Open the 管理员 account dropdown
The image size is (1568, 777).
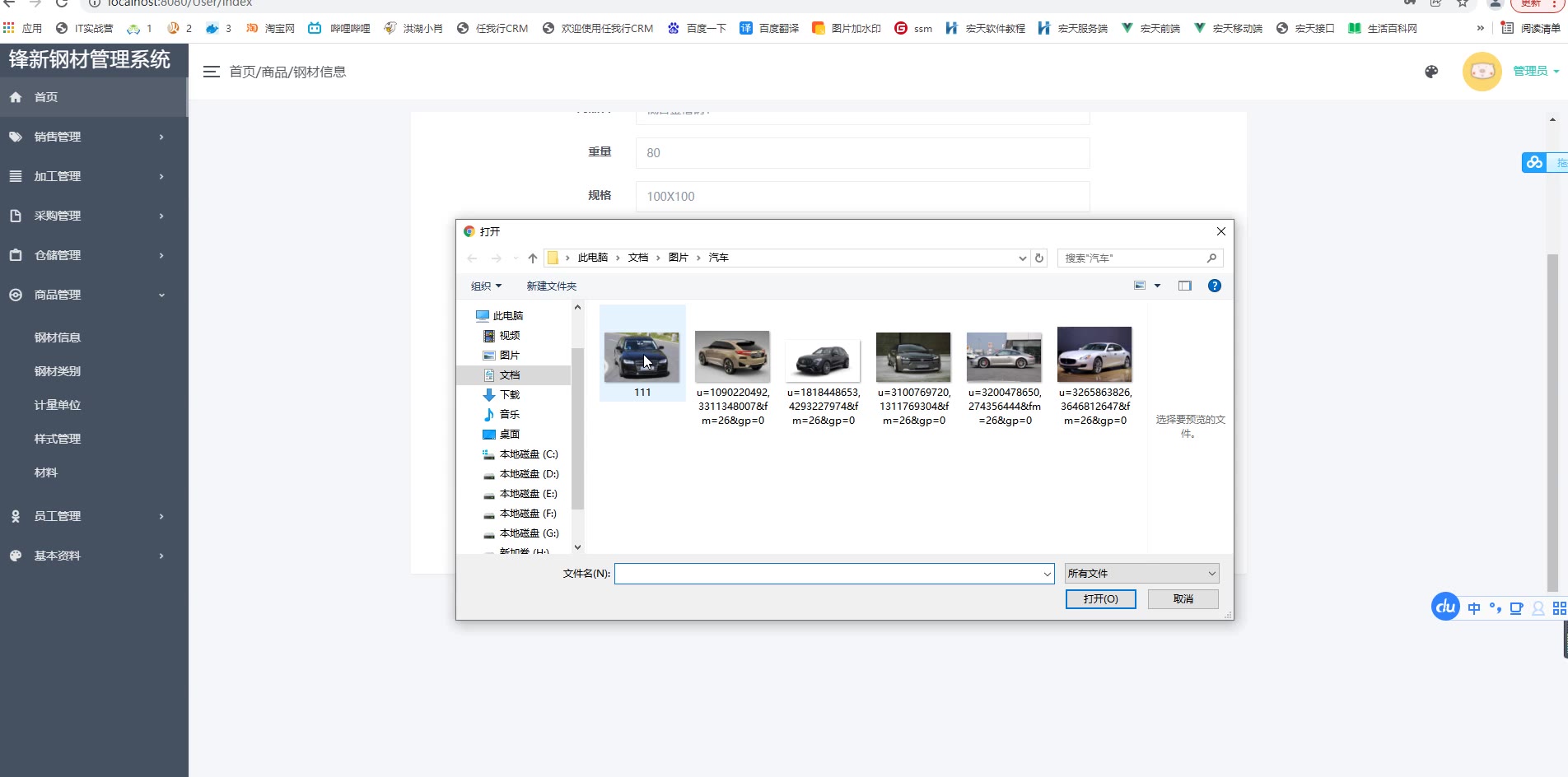(1536, 71)
